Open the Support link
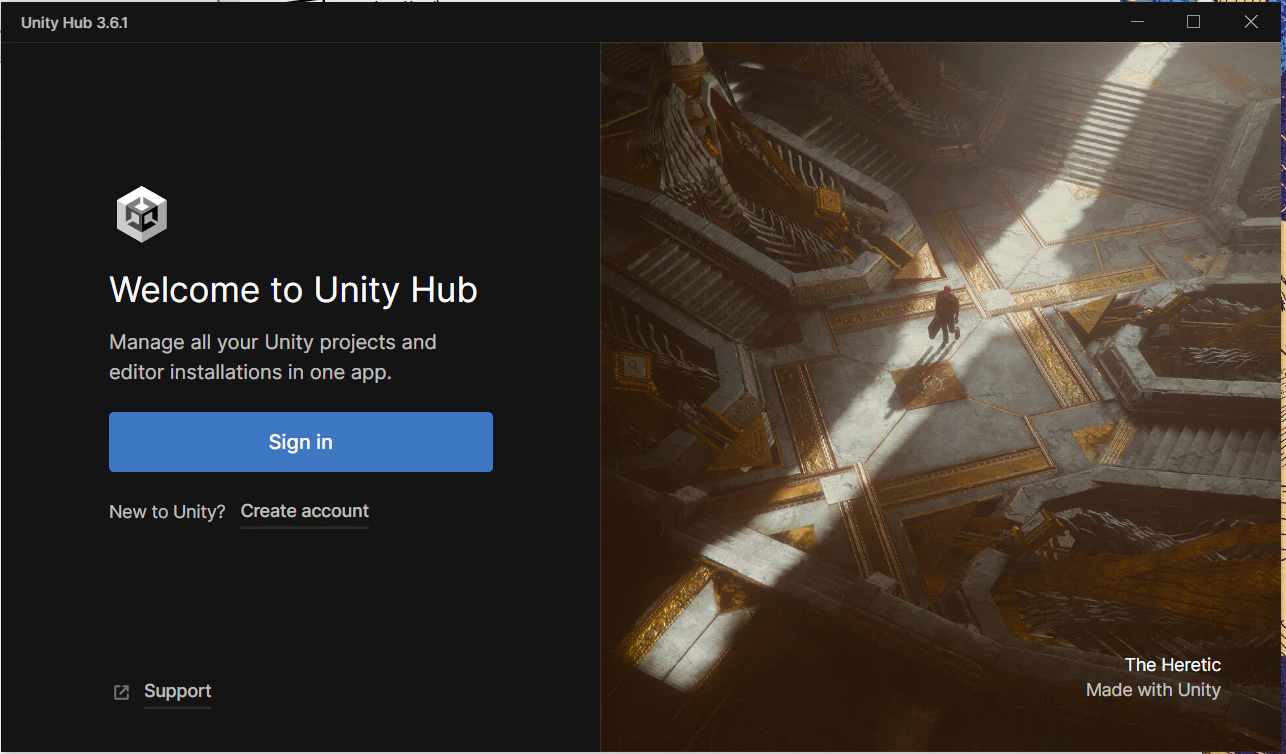The width and height of the screenshot is (1286, 754). coord(177,691)
